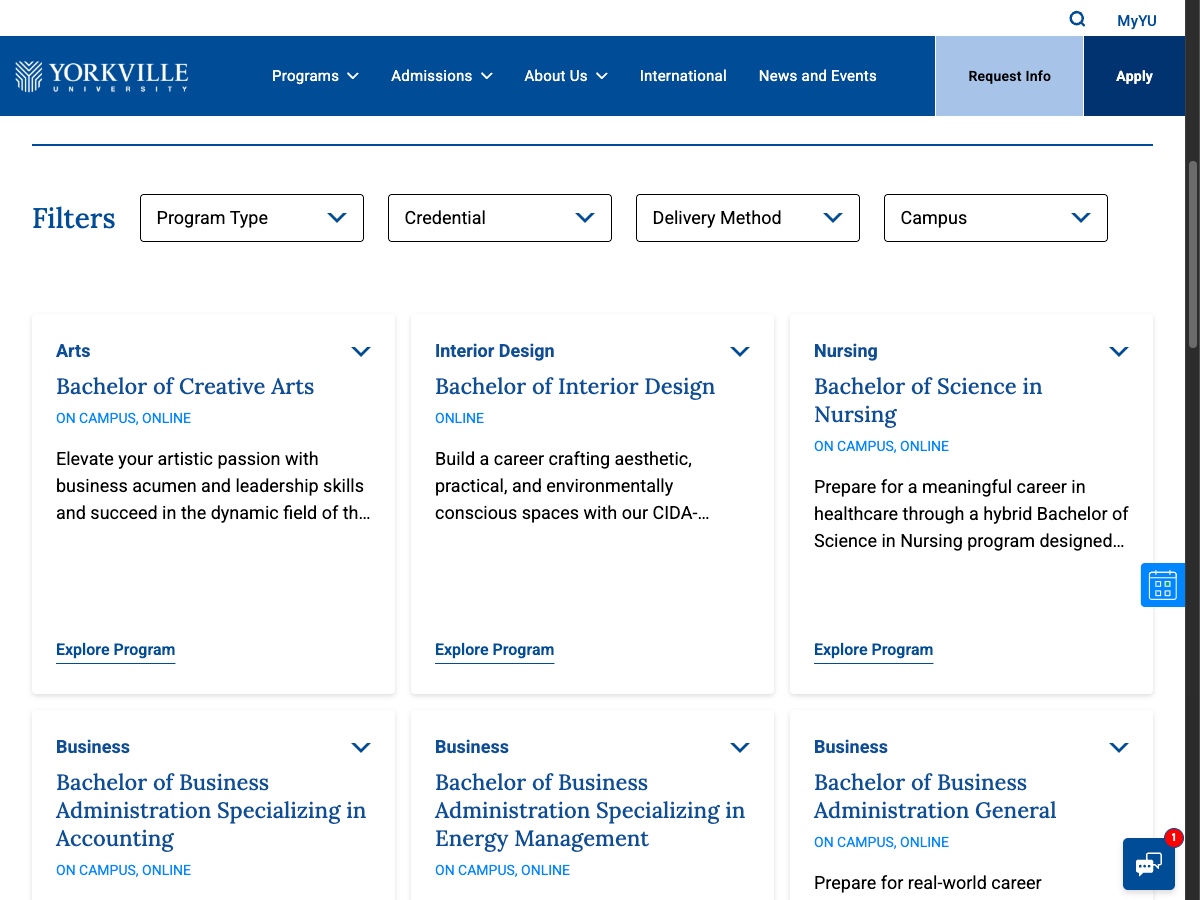This screenshot has width=1200, height=900.
Task: Open the Delivery Method filter dropdown
Action: click(x=748, y=218)
